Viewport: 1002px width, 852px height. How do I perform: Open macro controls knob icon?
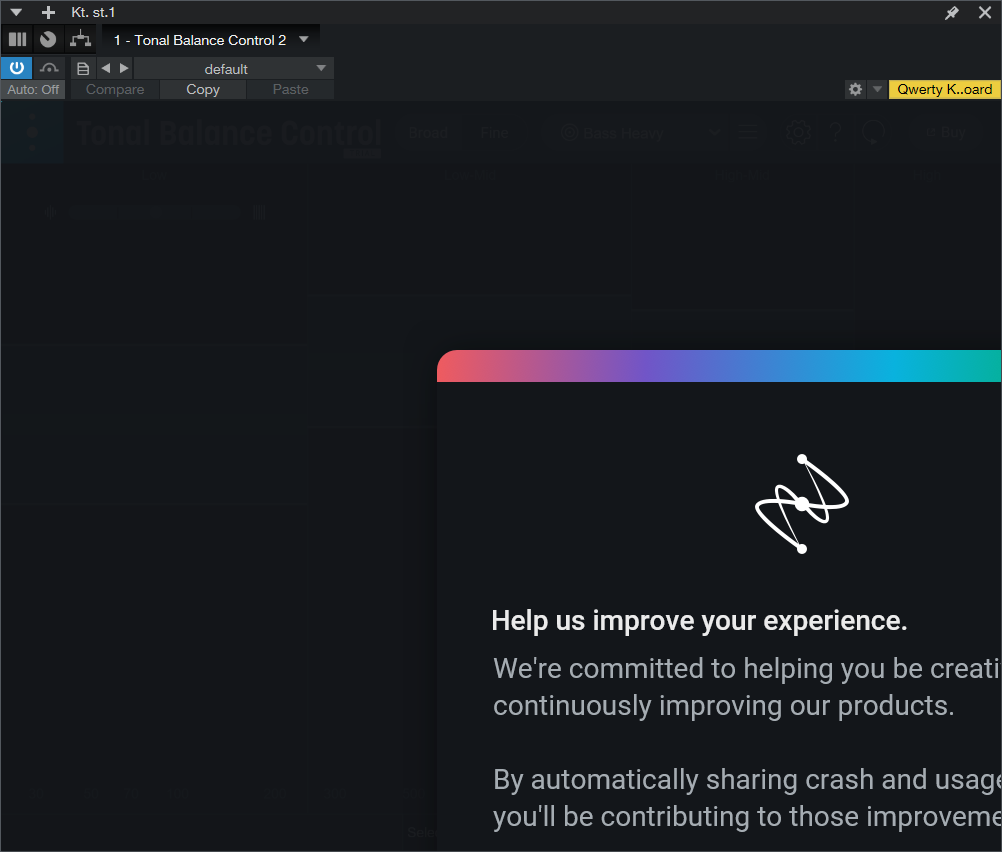48,40
